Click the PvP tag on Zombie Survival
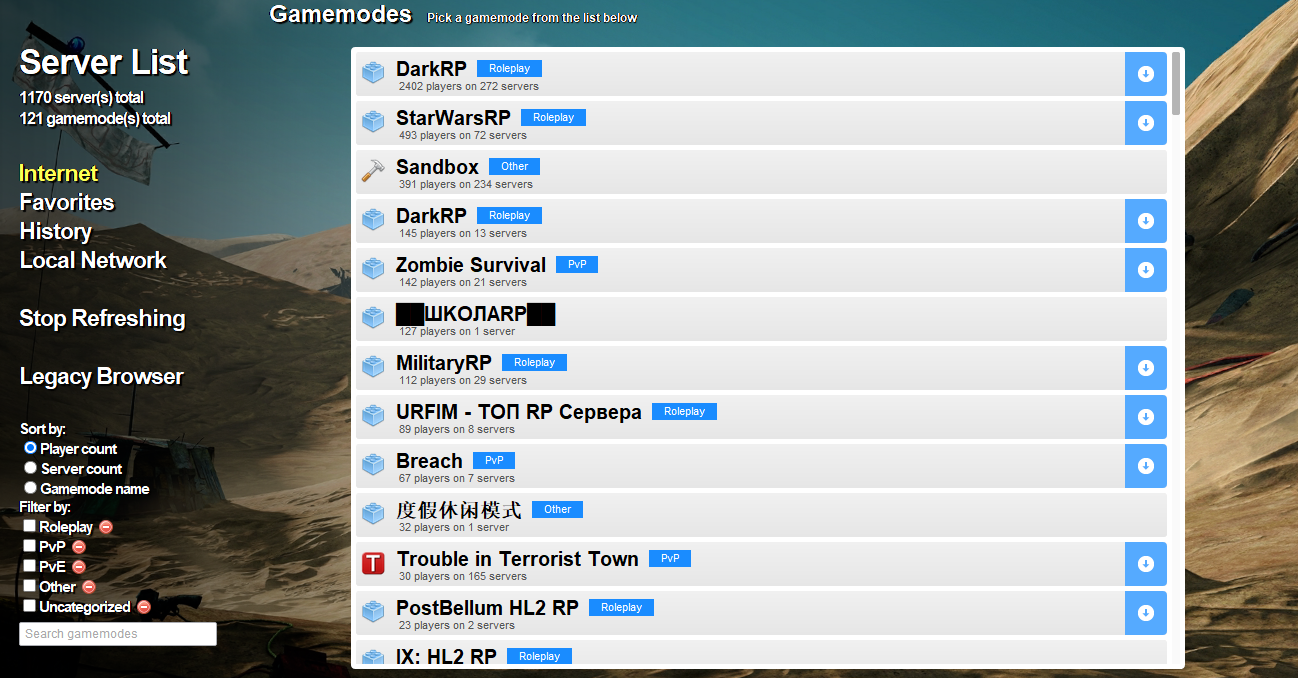 [577, 265]
